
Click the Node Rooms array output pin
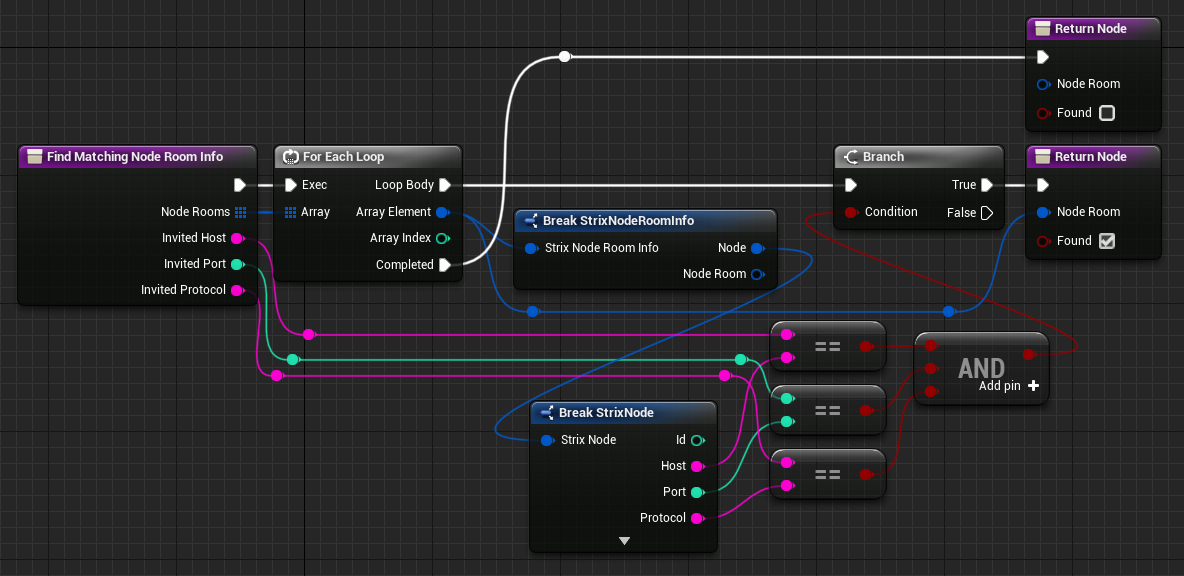(240, 212)
